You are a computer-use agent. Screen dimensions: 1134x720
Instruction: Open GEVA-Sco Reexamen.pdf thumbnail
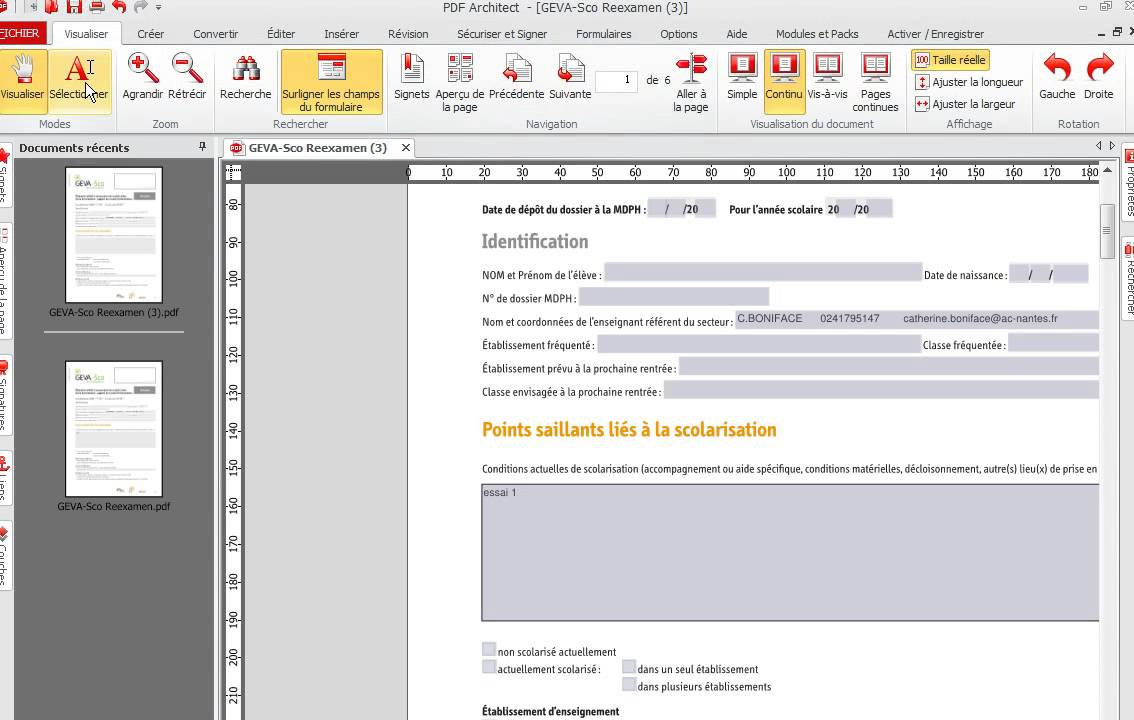click(114, 429)
